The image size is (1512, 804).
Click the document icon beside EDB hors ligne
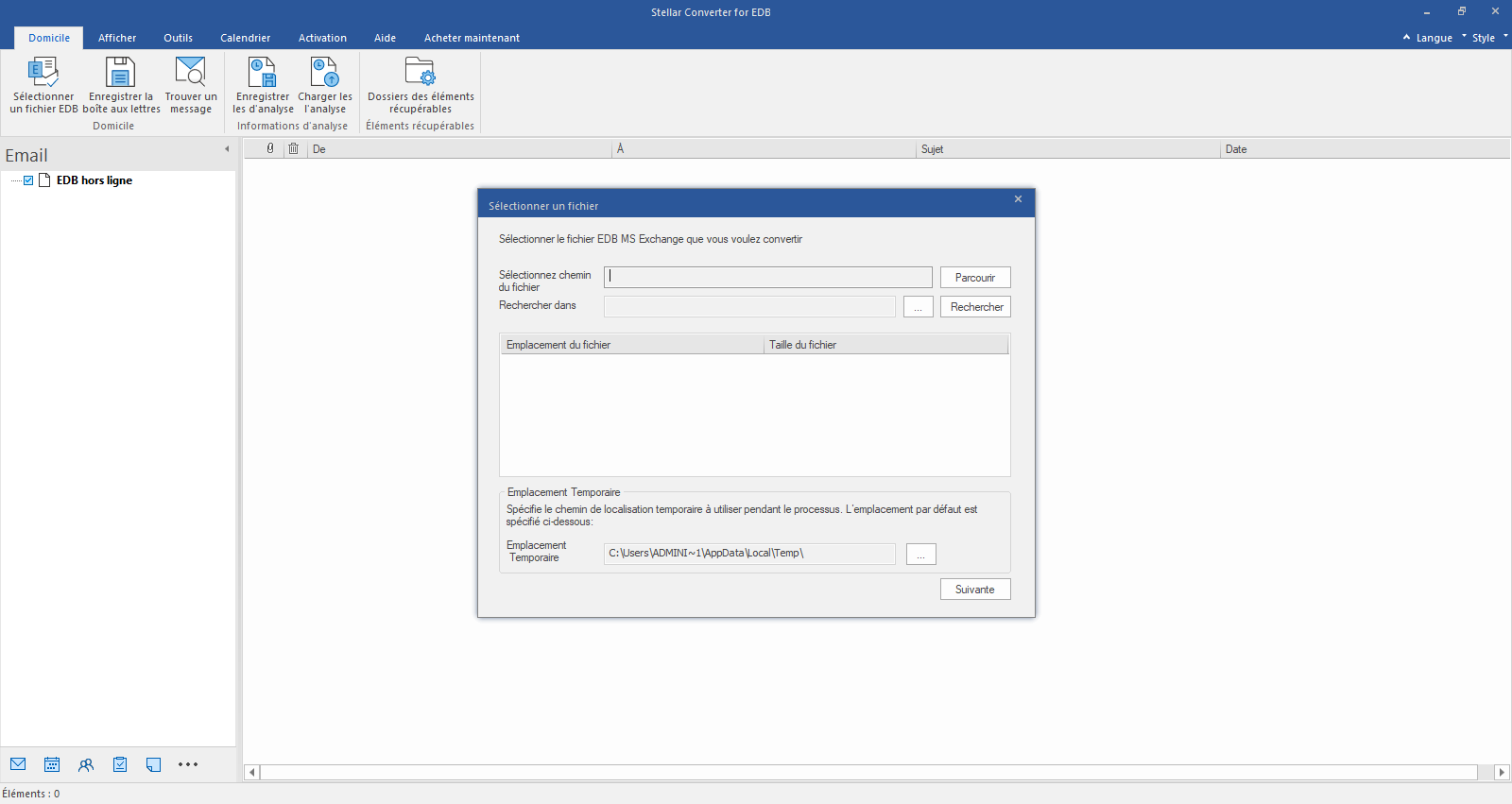coord(44,180)
